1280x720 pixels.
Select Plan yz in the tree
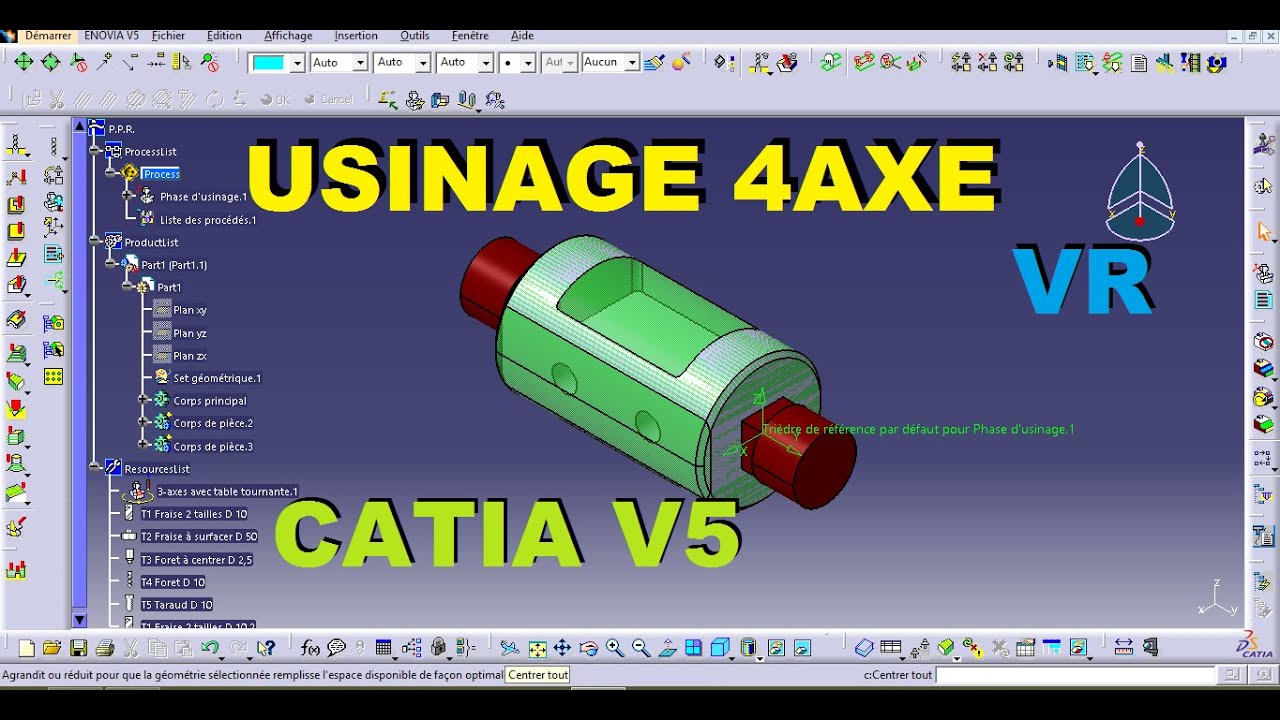coord(190,333)
